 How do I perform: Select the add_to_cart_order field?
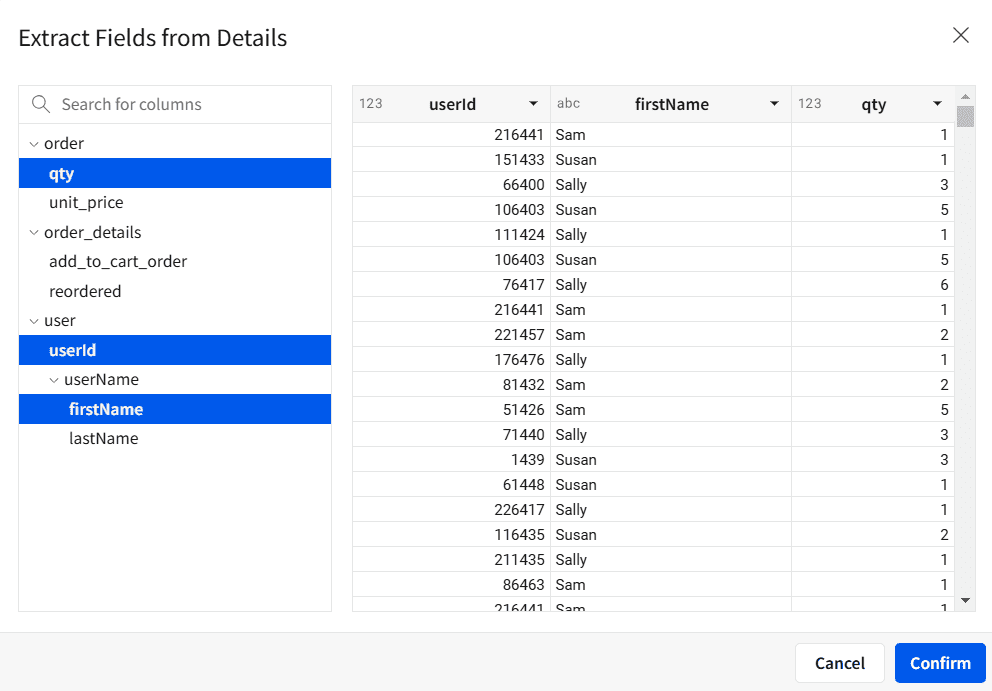pos(118,262)
